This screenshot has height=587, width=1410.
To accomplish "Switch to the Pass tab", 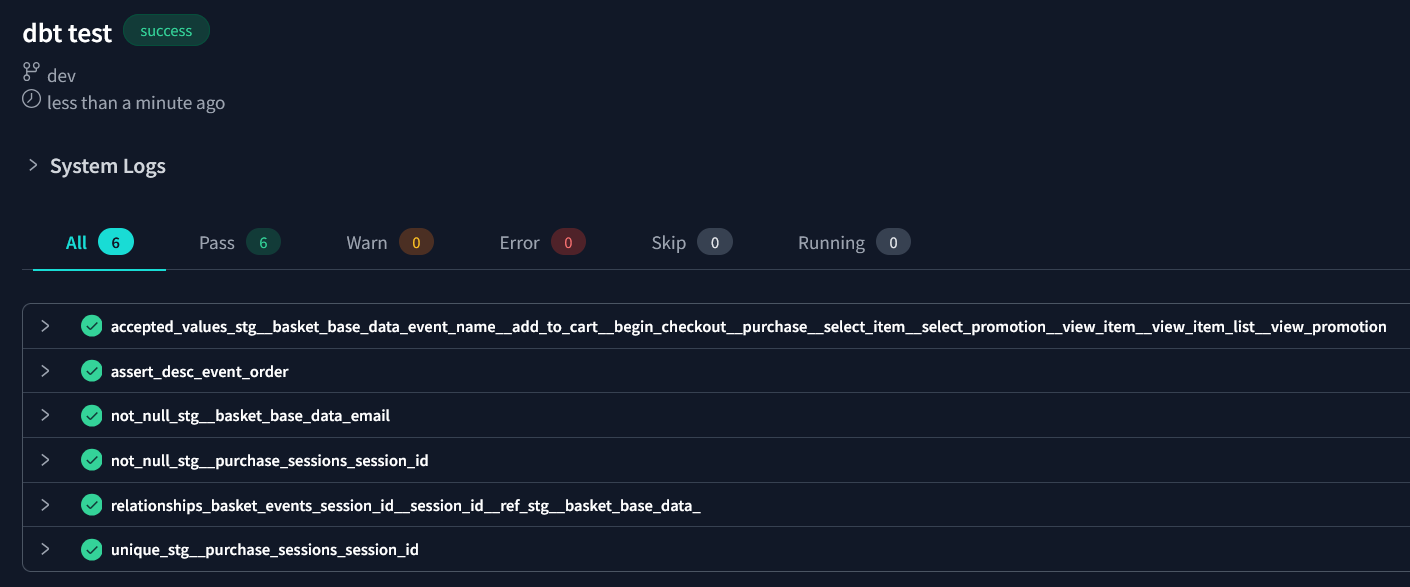I will (240, 242).
